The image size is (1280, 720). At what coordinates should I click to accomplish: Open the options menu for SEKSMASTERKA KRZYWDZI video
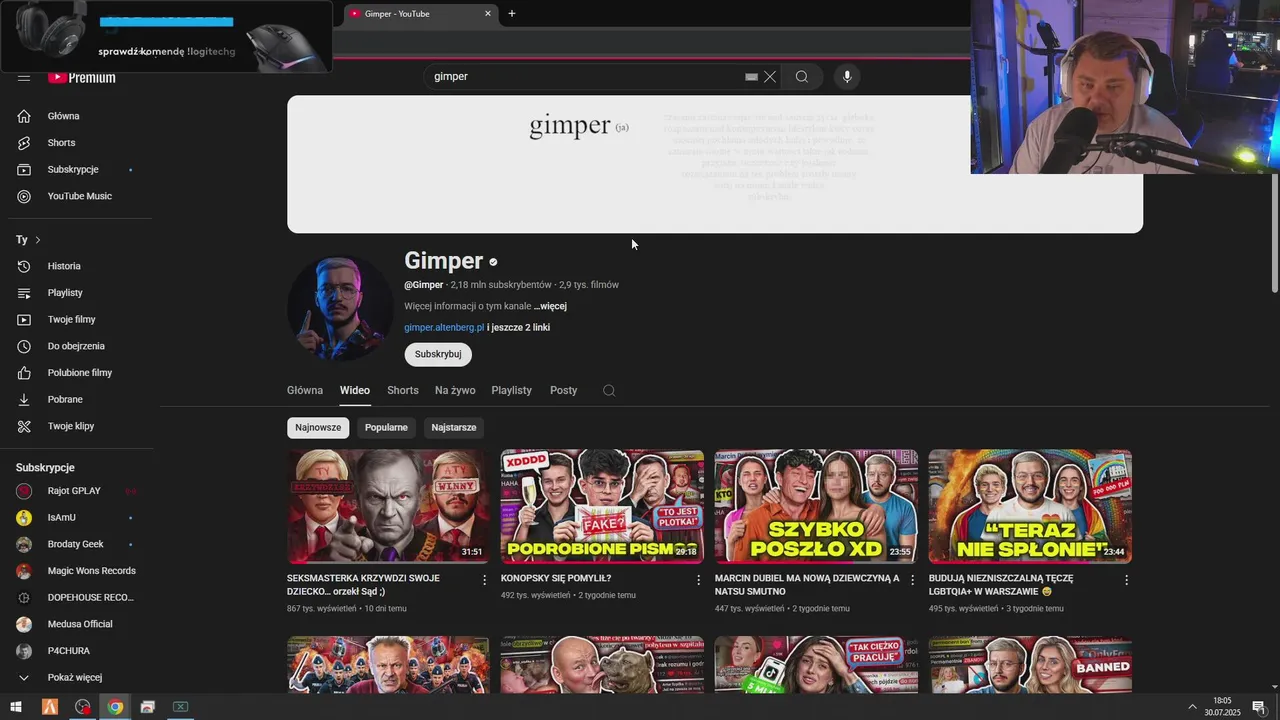[485, 580]
